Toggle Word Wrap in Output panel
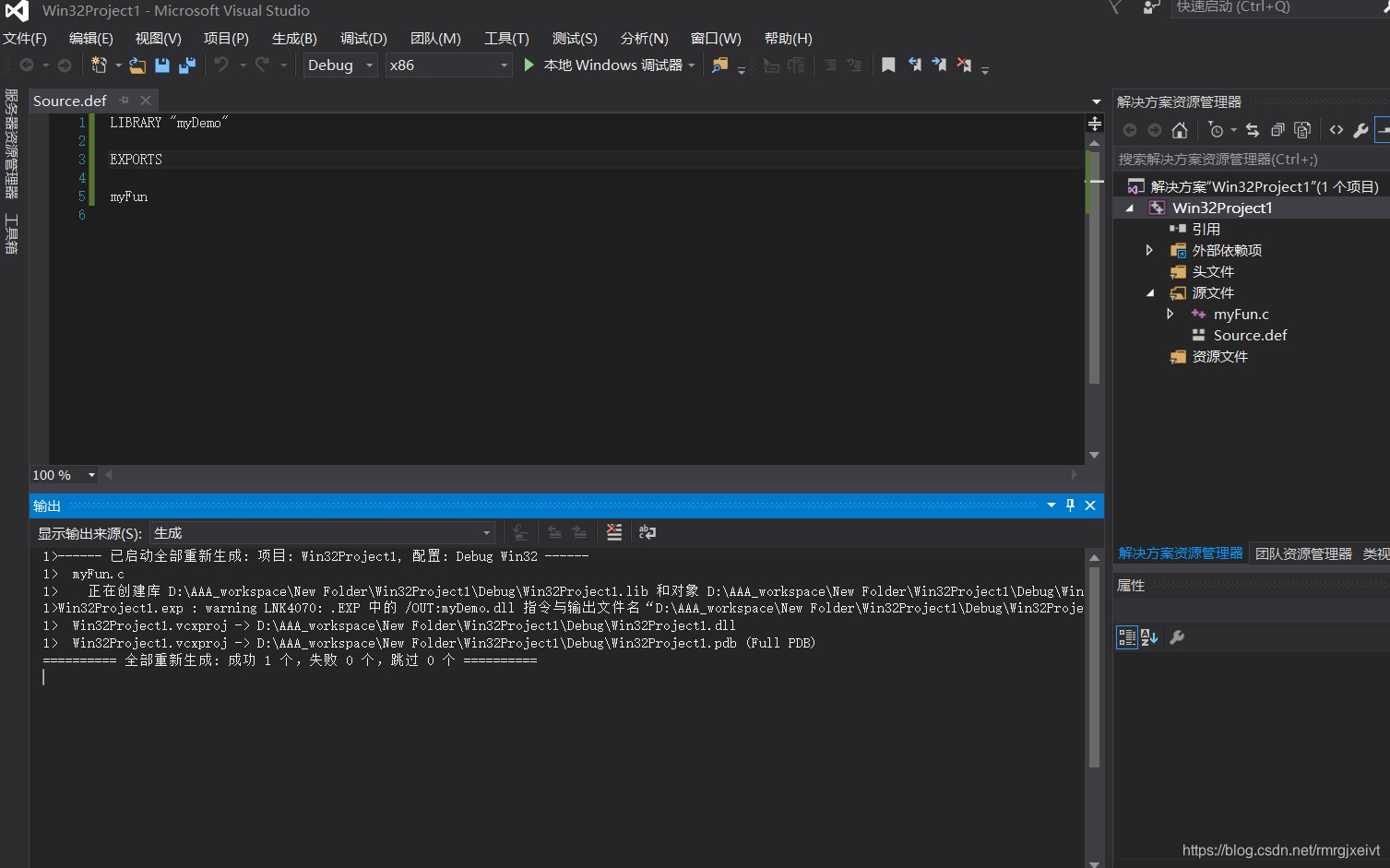 point(647,532)
